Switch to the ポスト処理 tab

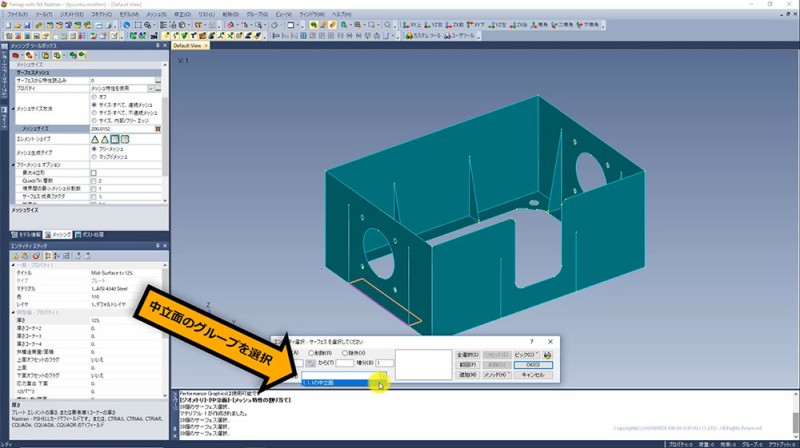[89, 235]
